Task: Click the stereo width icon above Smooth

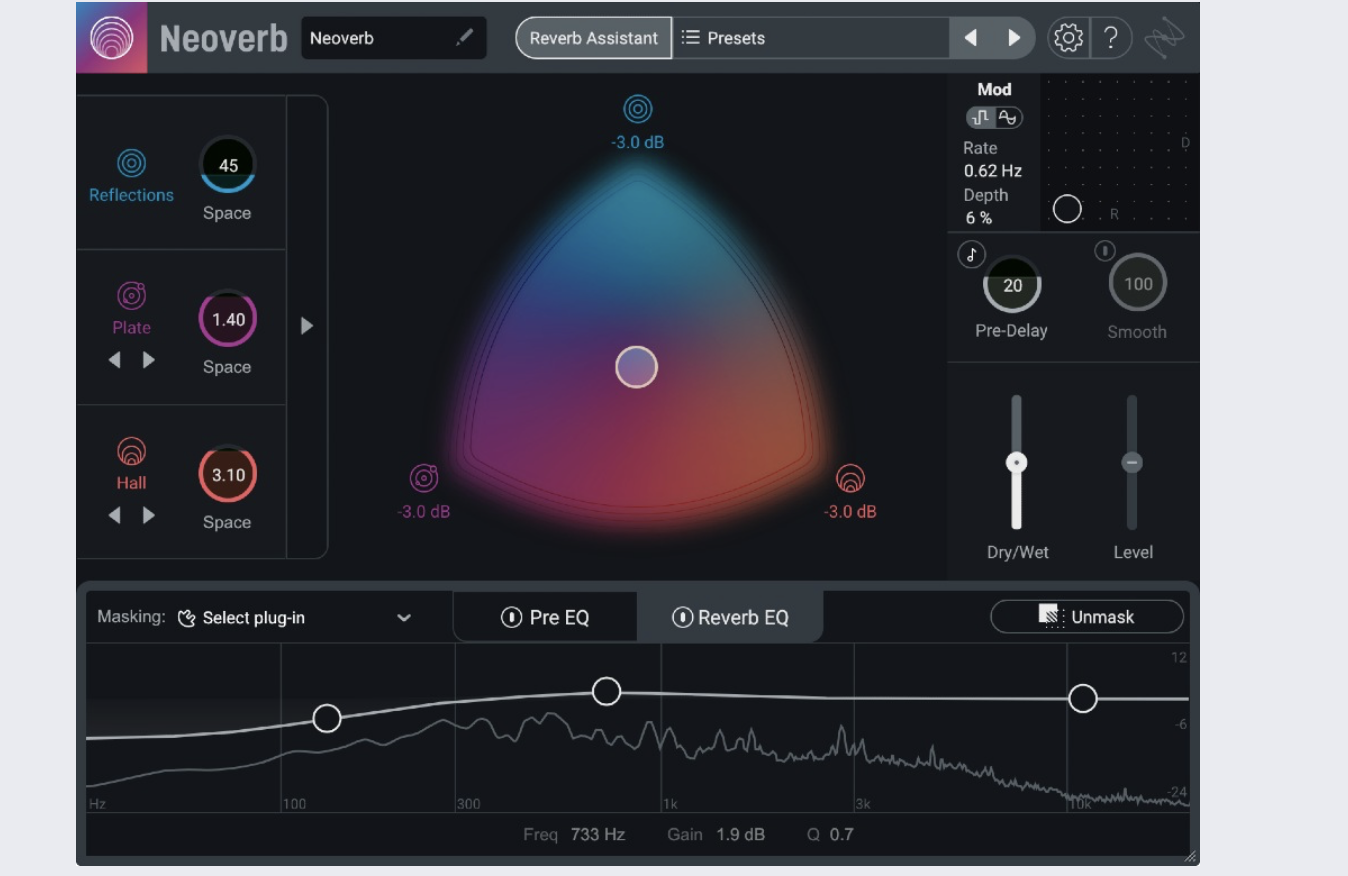Action: point(1105,250)
